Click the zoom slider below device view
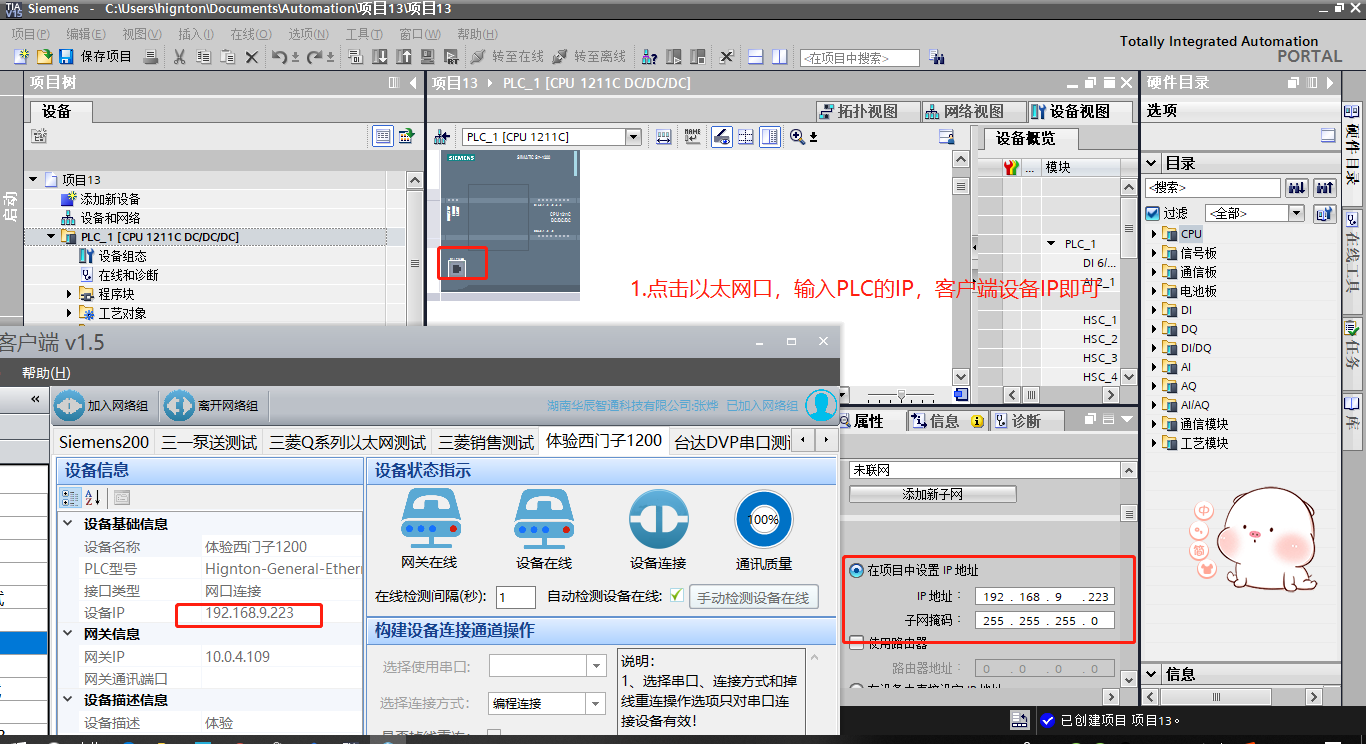 [x=901, y=394]
